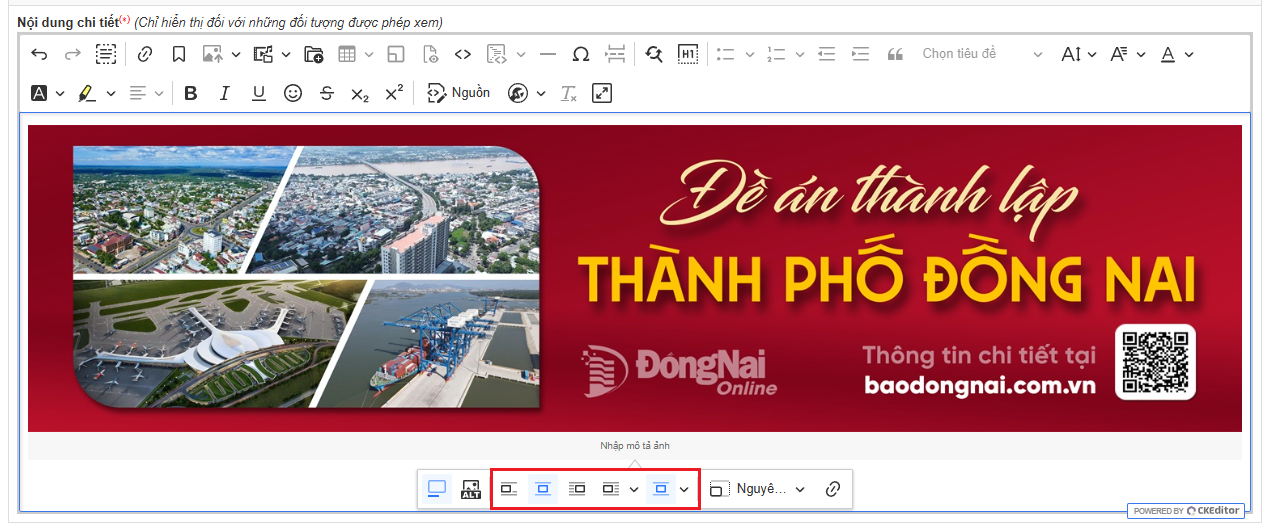
Task: Toggle bold formatting
Action: [191, 93]
